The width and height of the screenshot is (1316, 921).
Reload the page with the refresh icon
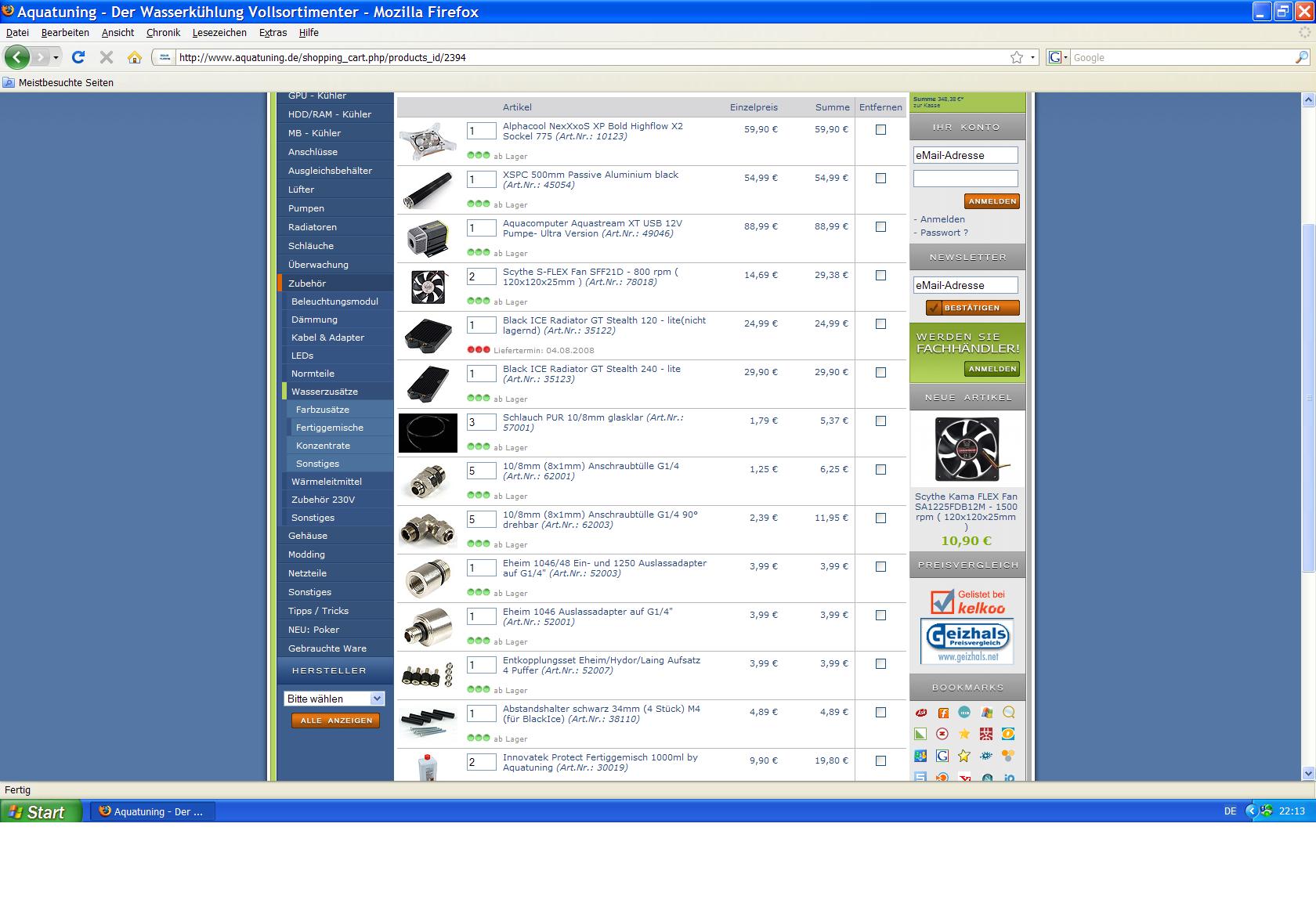click(x=78, y=57)
